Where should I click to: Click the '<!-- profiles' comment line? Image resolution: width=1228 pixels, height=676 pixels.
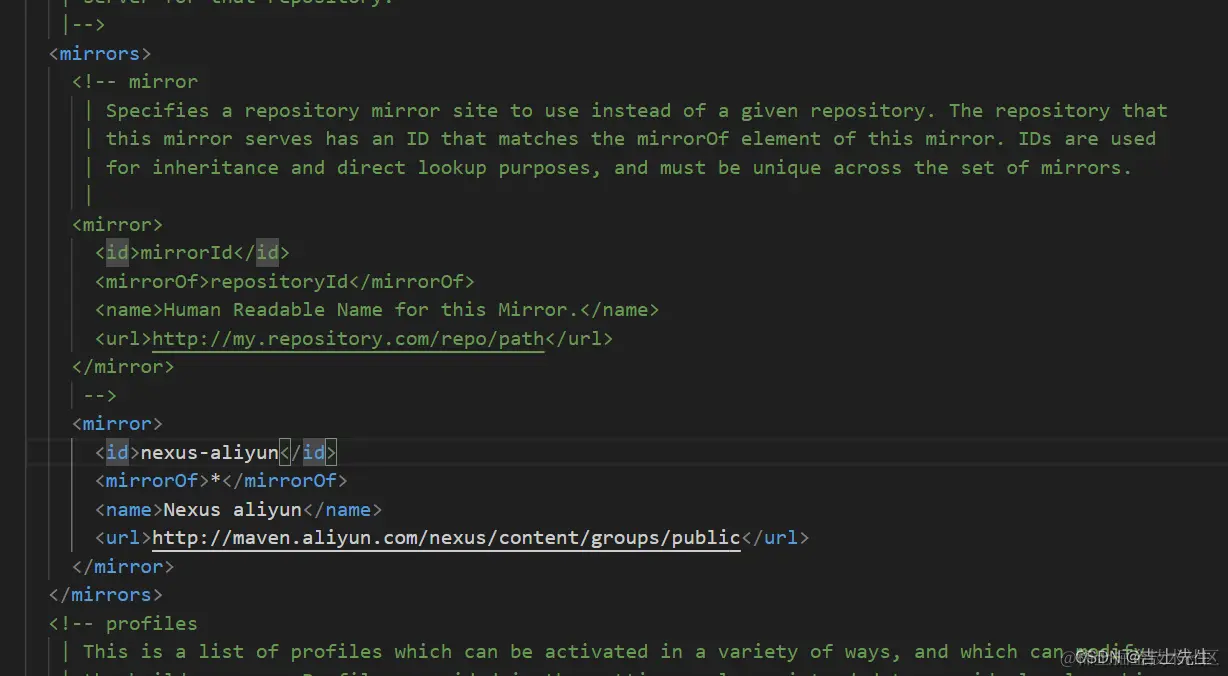[x=123, y=623]
